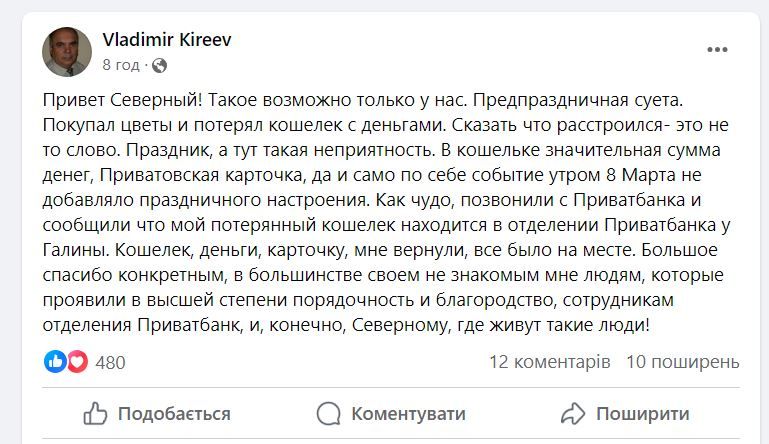Viewport: 769px width, 444px height.
Task: Show who reacted via the 480 count
Action: pos(110,362)
